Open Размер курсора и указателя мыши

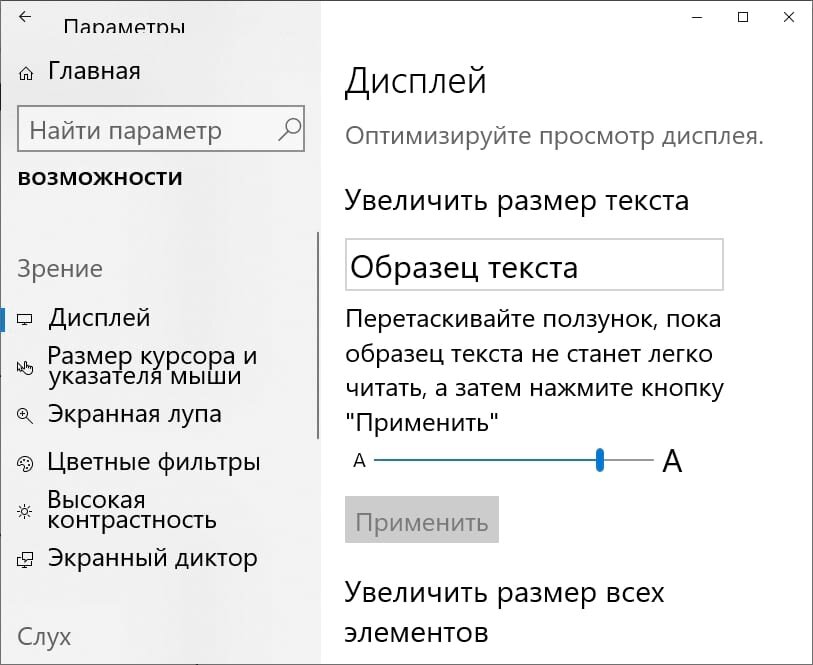pyautogui.click(x=152, y=366)
